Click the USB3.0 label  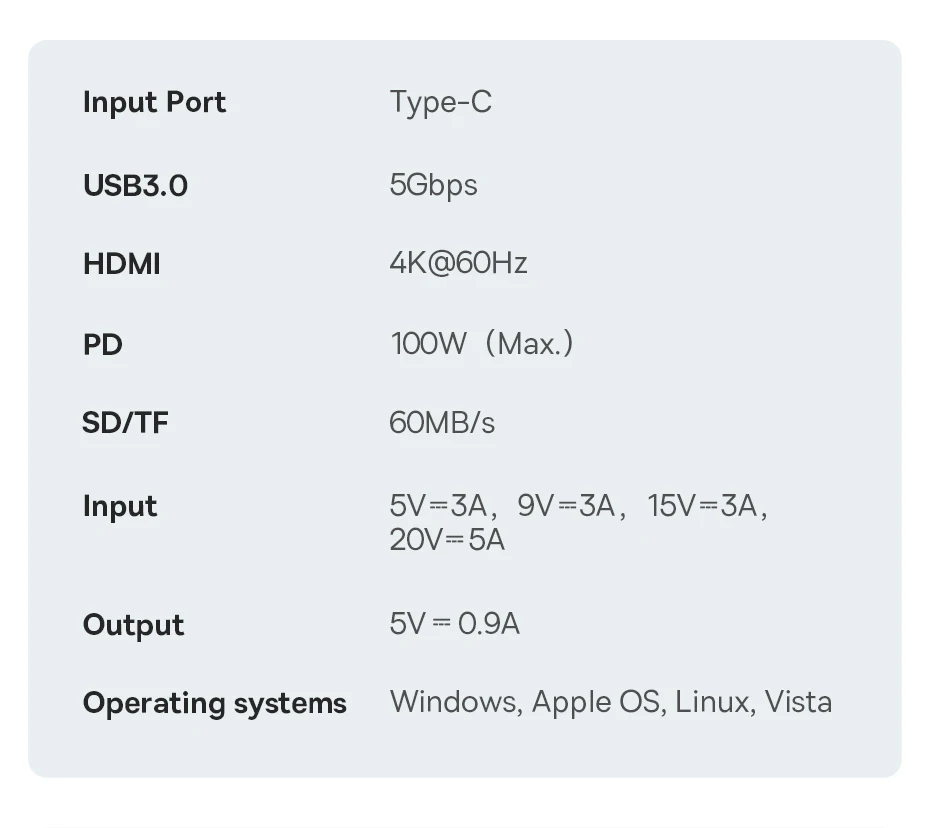tap(135, 186)
